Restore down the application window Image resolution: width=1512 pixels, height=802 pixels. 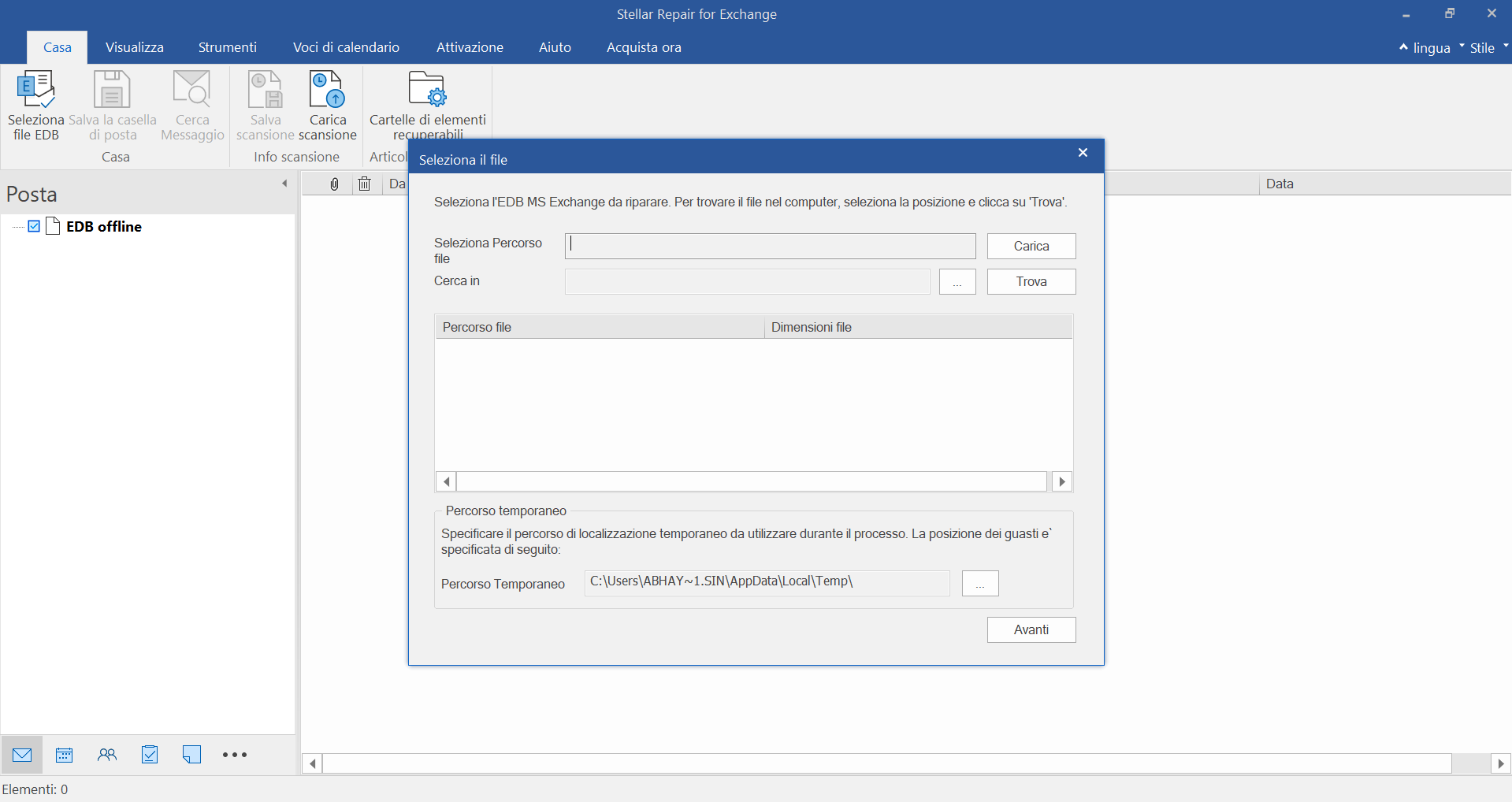point(1449,13)
